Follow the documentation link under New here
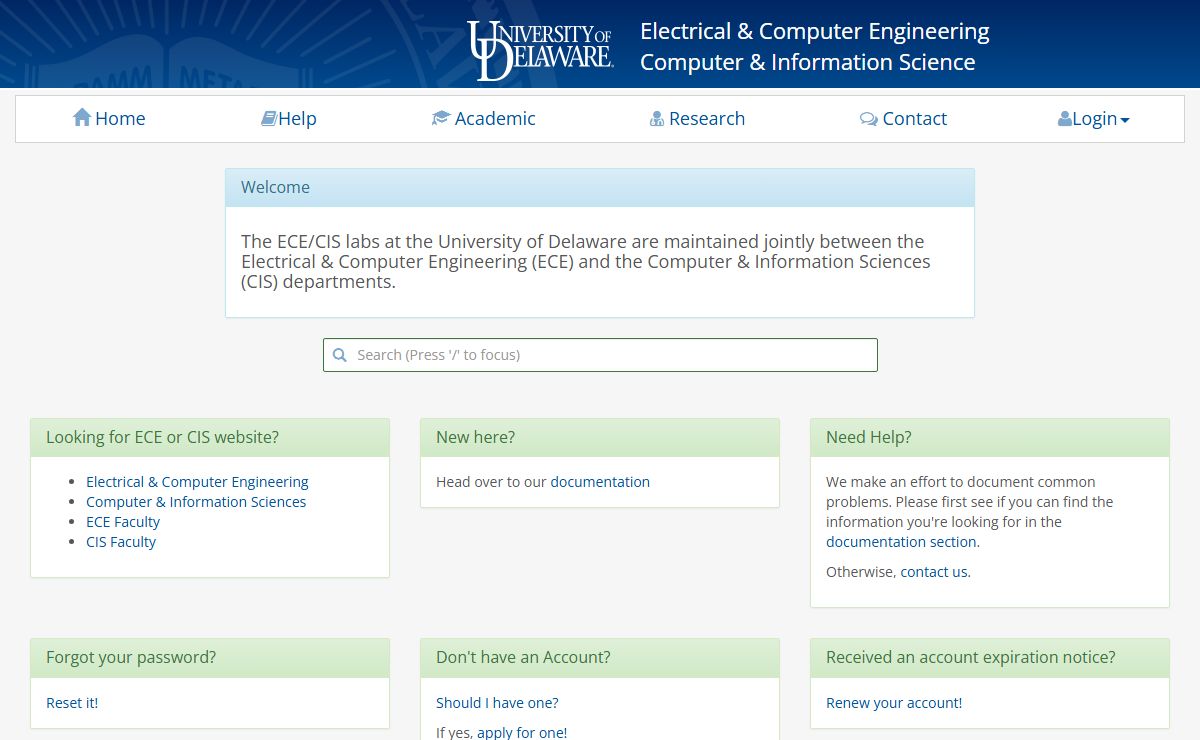 (600, 482)
